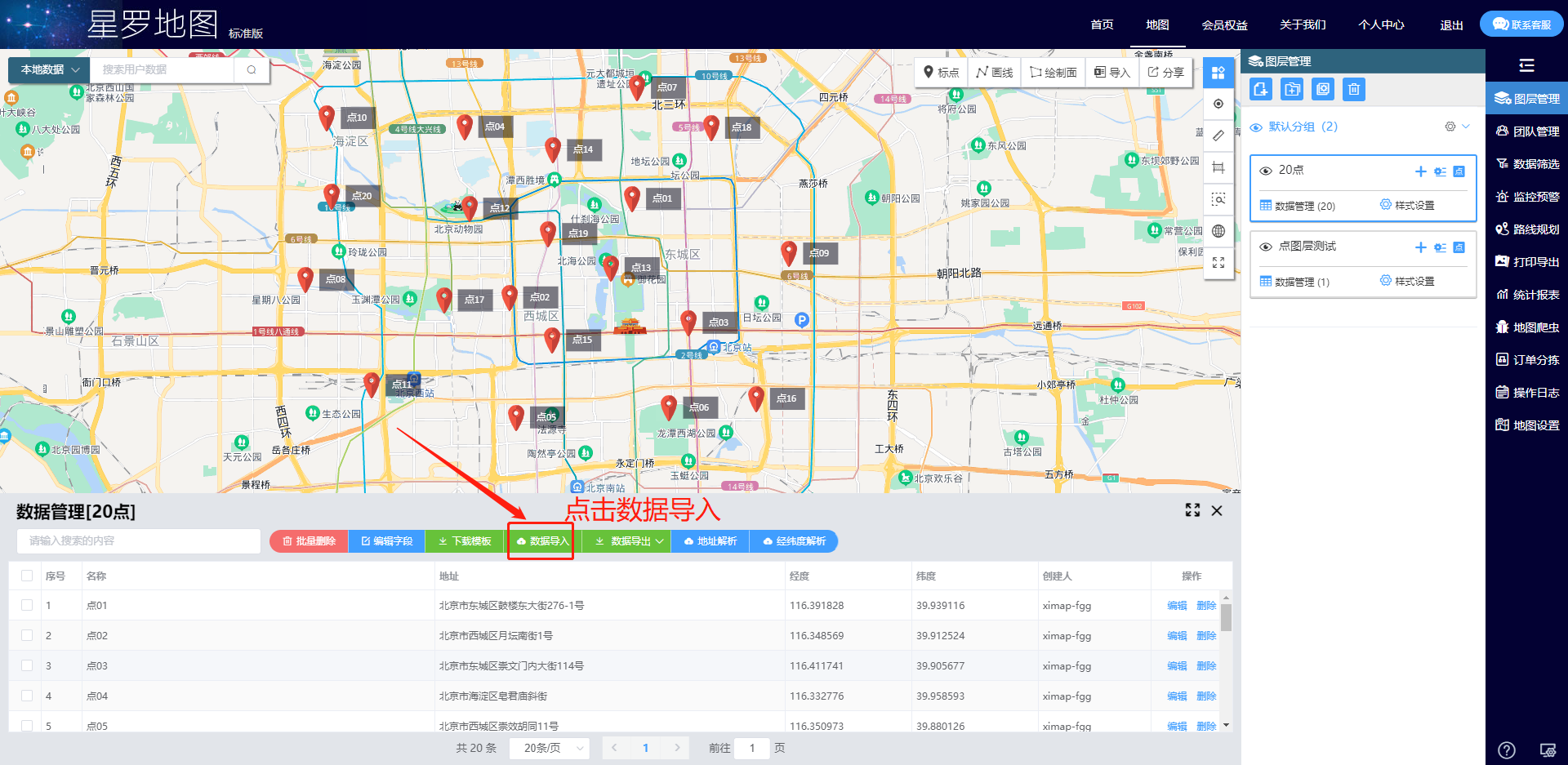Check the checkbox for row 点04
Image resolution: width=1568 pixels, height=765 pixels.
click(x=27, y=696)
